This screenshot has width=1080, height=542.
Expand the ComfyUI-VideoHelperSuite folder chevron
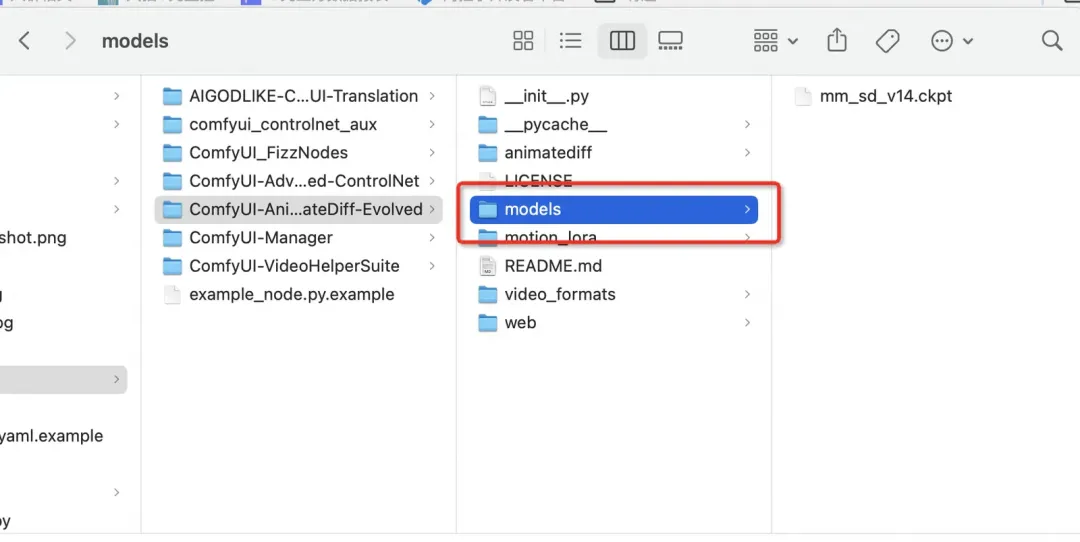tap(432, 266)
